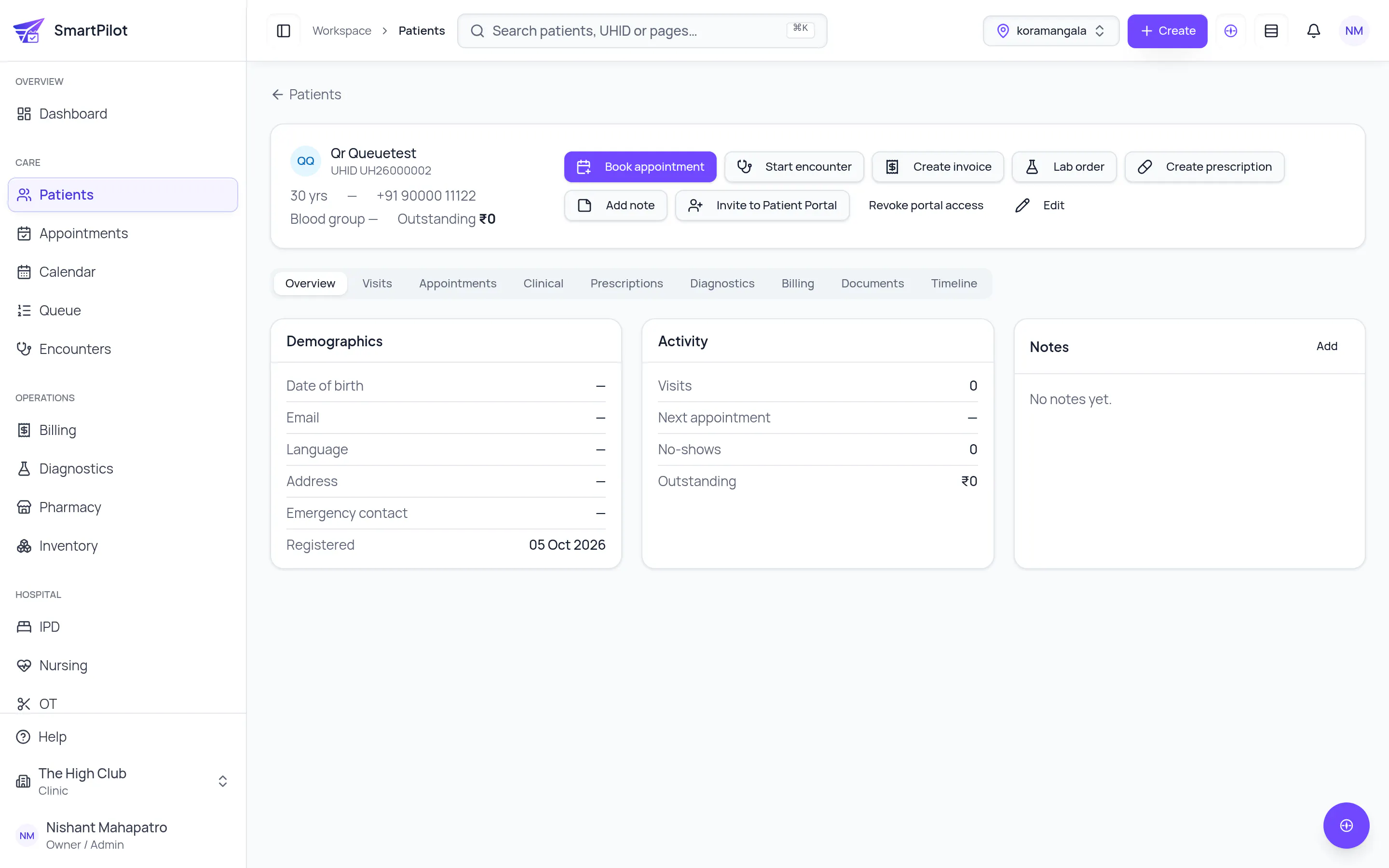Open the Prescriptions tab
The width and height of the screenshot is (1389, 868).
pyautogui.click(x=626, y=284)
